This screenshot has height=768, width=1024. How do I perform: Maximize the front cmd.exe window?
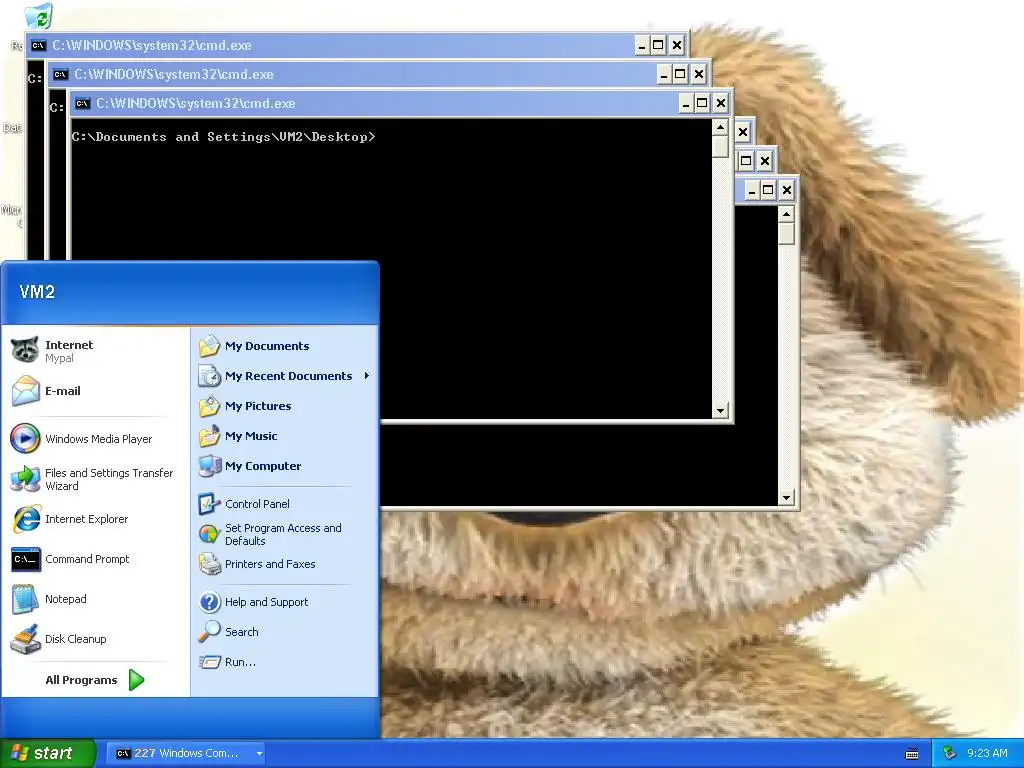pos(702,103)
